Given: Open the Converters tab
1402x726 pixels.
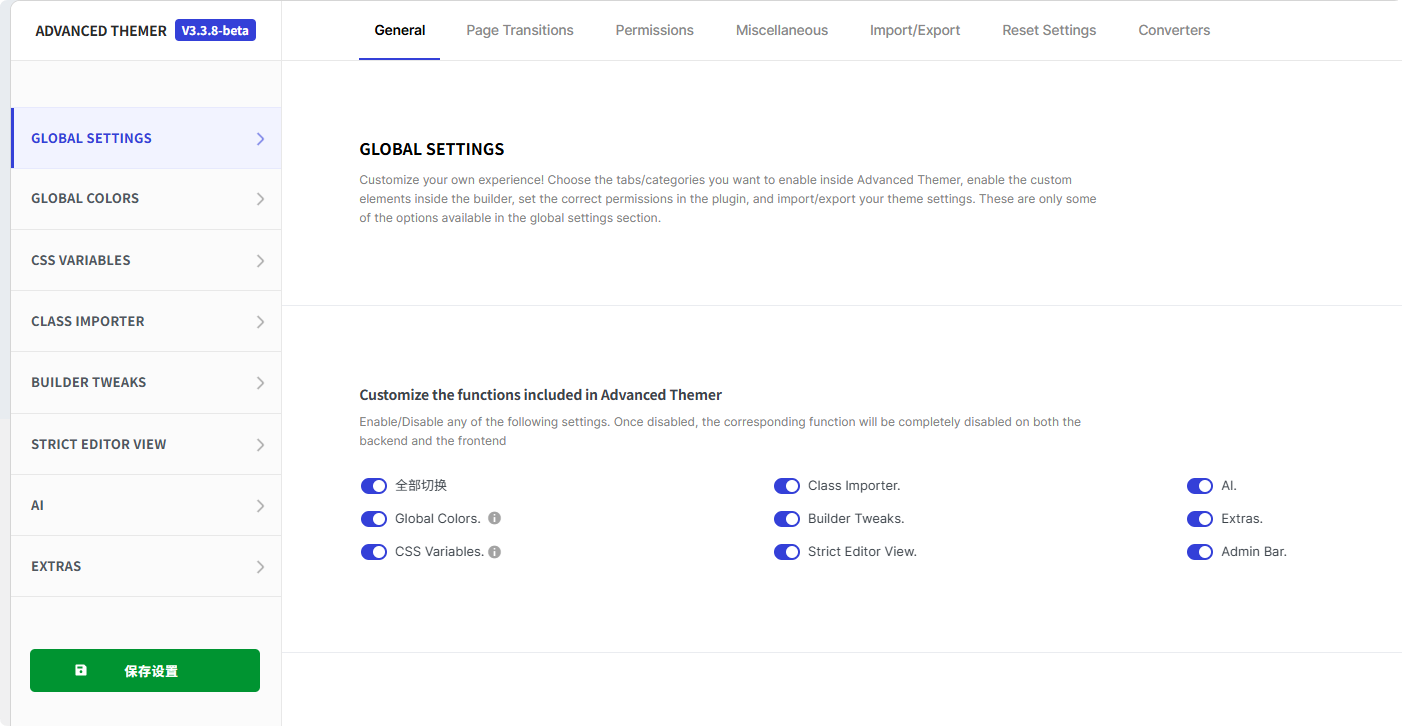Looking at the screenshot, I should point(1174,30).
